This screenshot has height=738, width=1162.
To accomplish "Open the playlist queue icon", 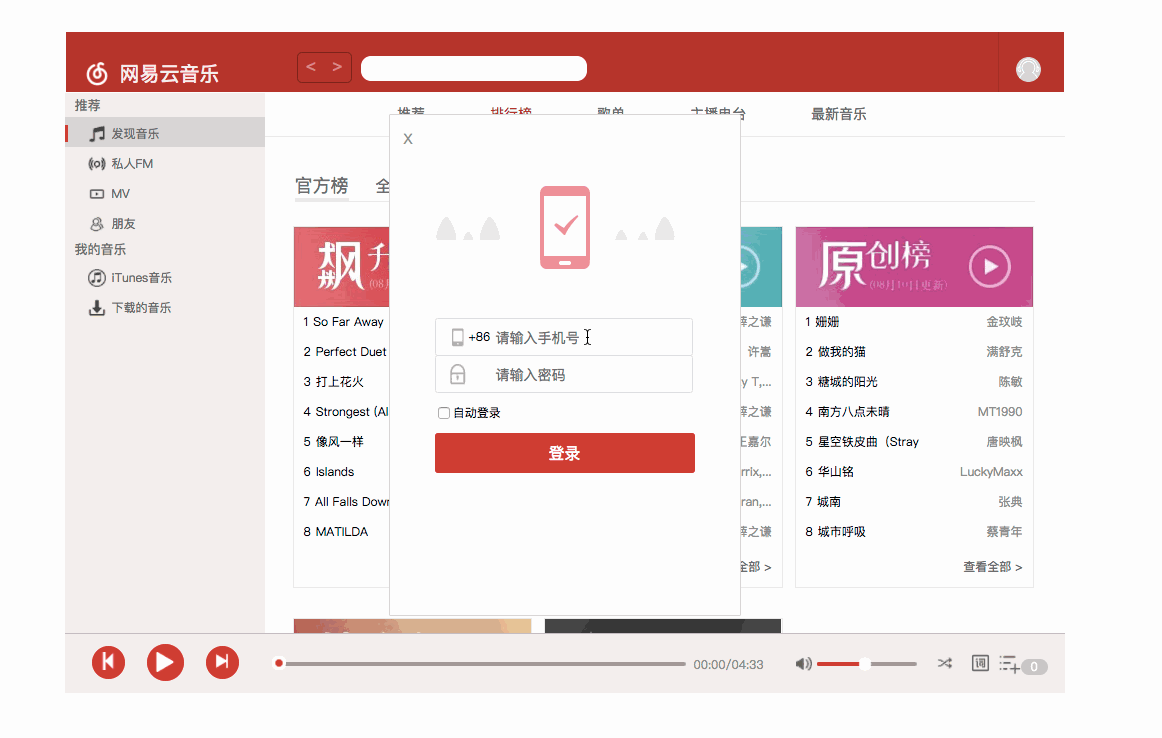I will (x=1008, y=664).
